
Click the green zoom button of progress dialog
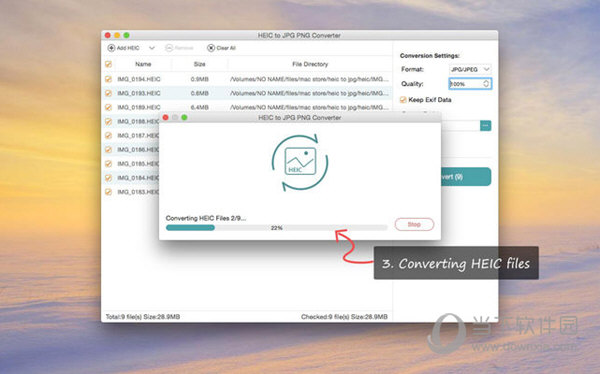click(x=184, y=118)
